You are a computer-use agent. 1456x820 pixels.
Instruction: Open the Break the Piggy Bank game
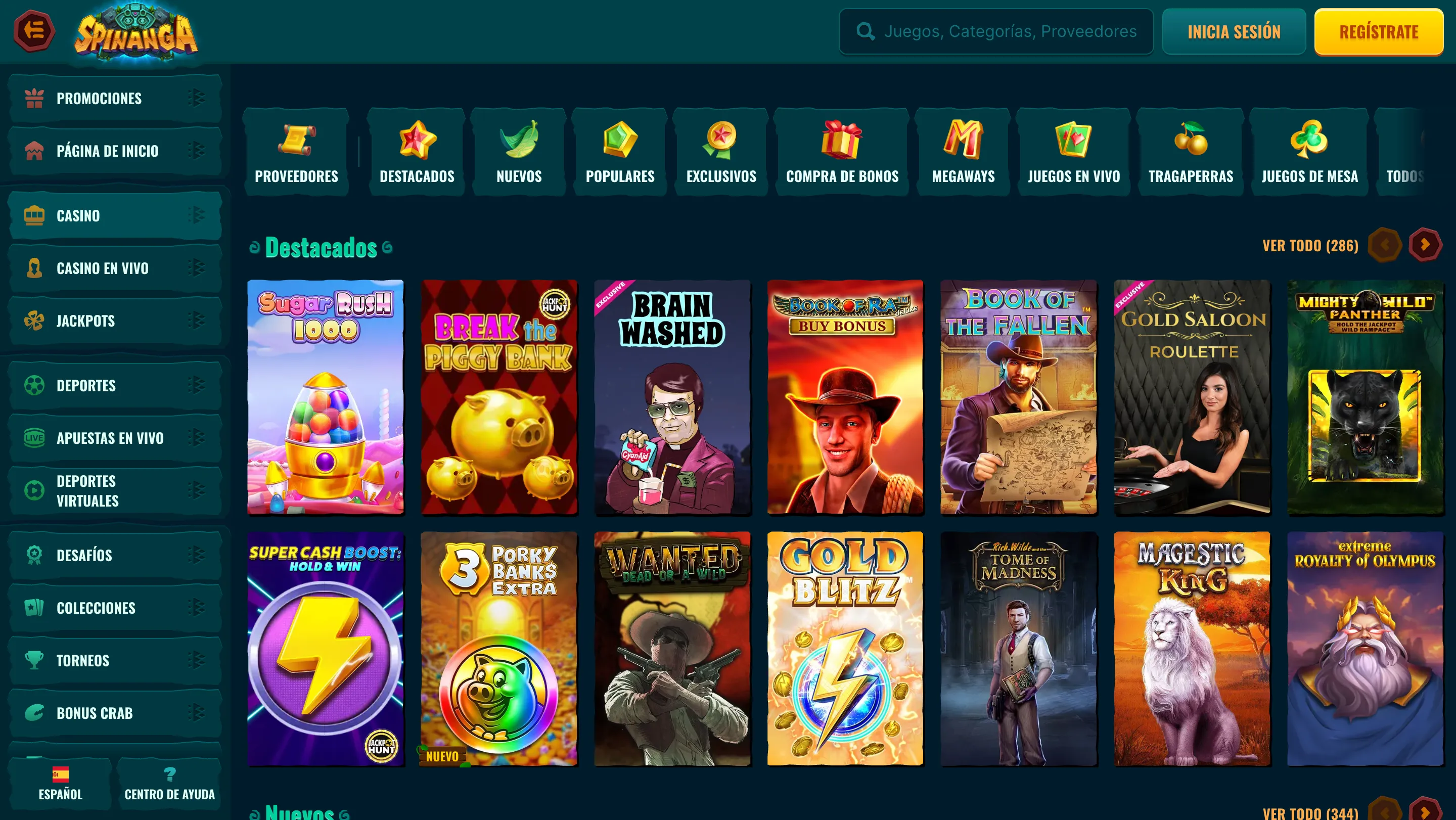pos(499,397)
